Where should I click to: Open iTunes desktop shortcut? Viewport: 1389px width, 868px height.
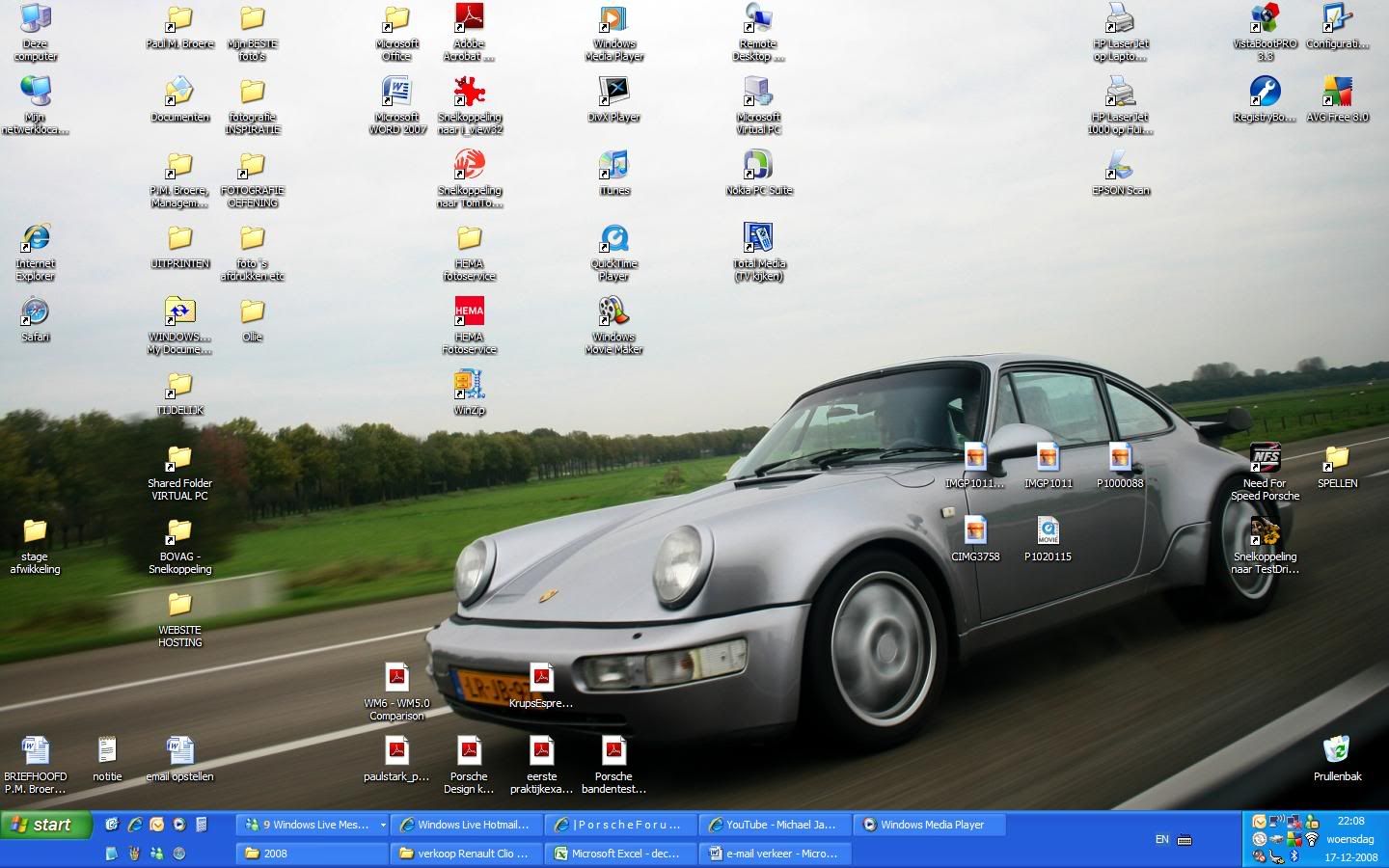613,173
